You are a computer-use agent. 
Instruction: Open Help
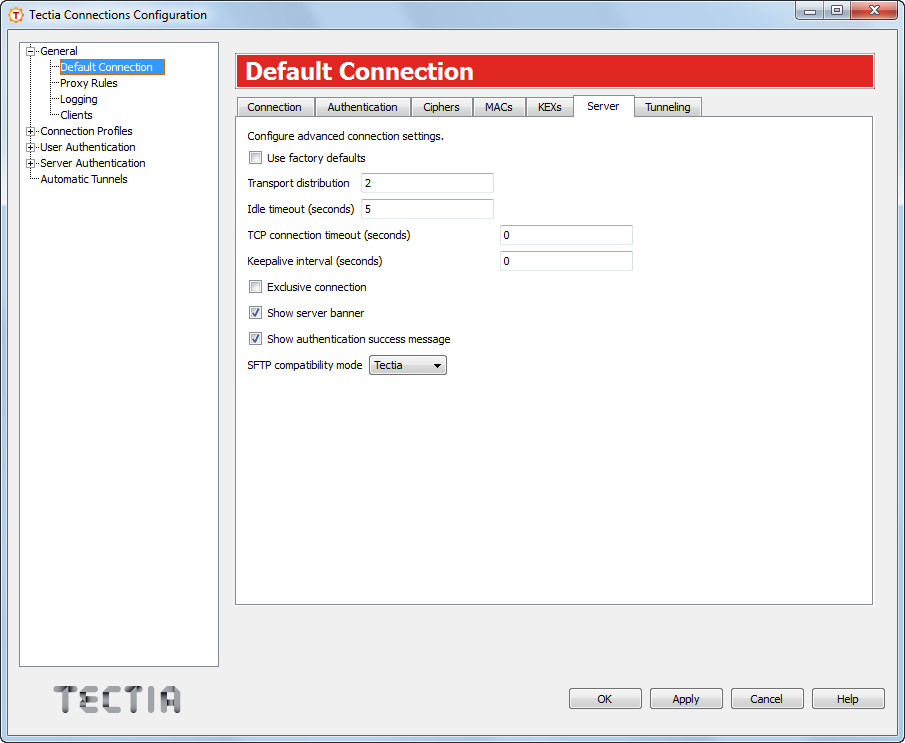848,698
